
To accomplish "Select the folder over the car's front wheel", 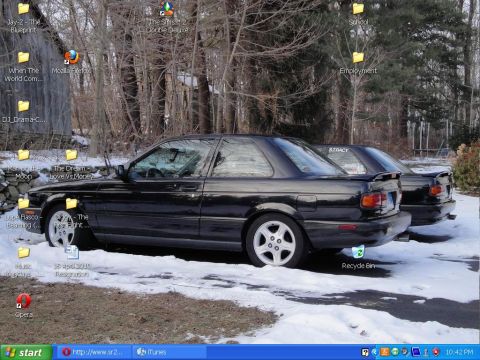I will click(x=71, y=204).
